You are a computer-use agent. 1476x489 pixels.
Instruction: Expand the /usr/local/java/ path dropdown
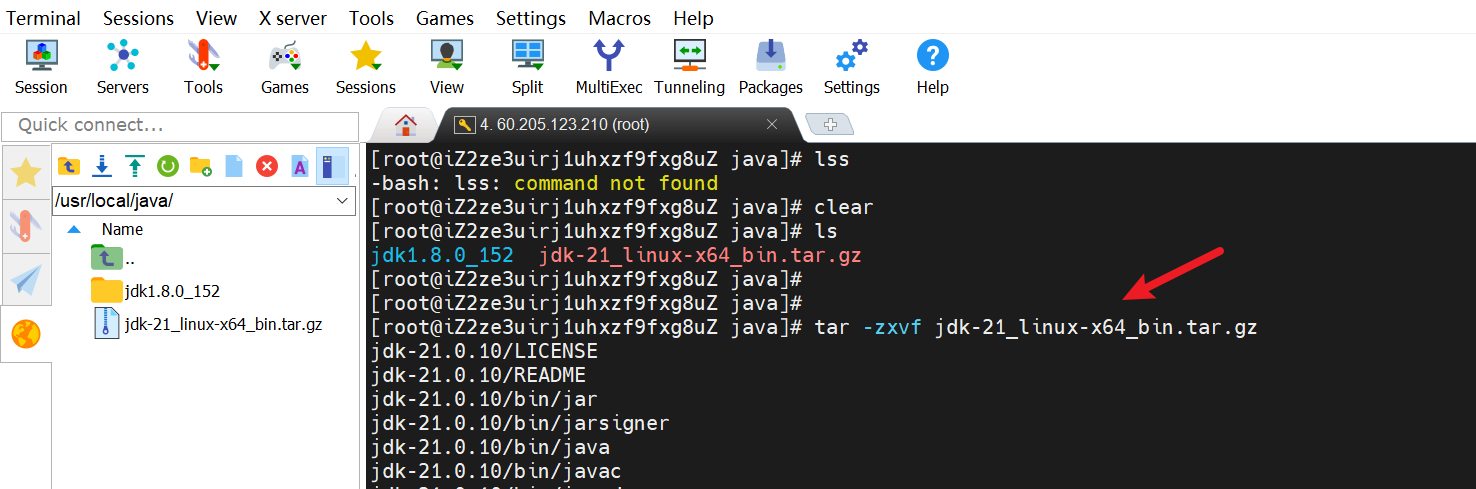343,201
